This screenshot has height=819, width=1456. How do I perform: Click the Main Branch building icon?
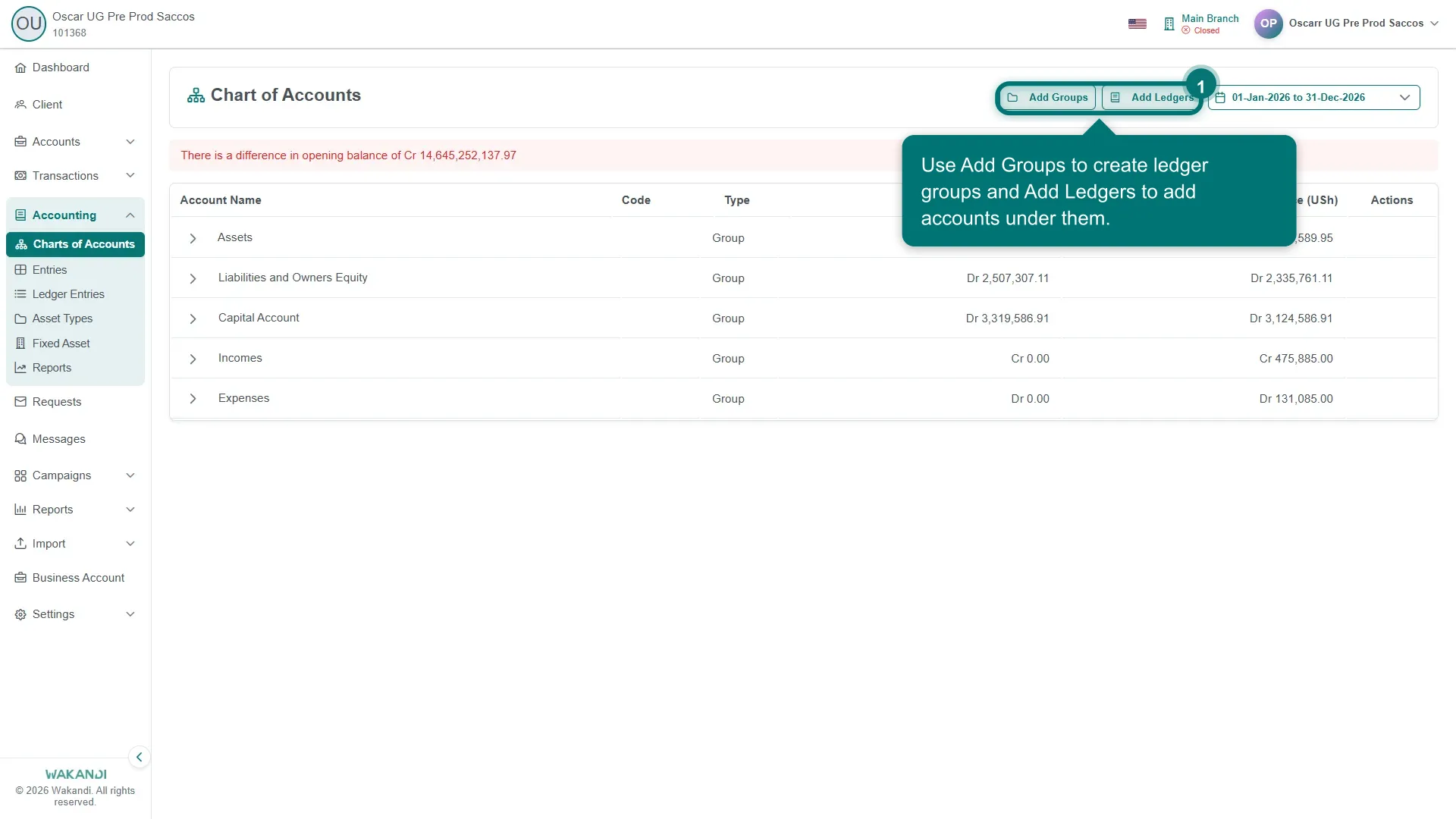pyautogui.click(x=1169, y=24)
